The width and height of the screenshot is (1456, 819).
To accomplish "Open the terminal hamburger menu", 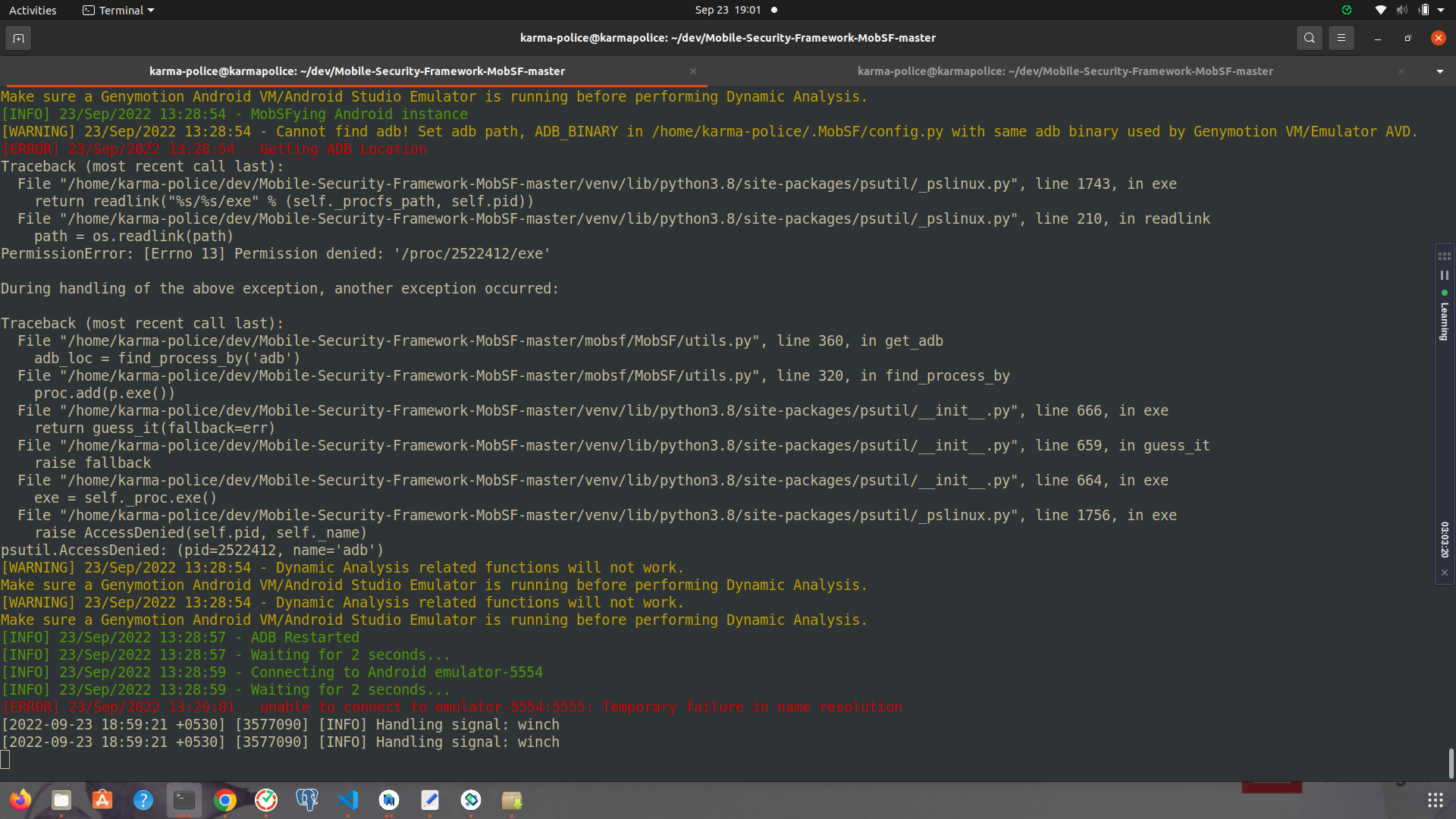I will click(1341, 37).
